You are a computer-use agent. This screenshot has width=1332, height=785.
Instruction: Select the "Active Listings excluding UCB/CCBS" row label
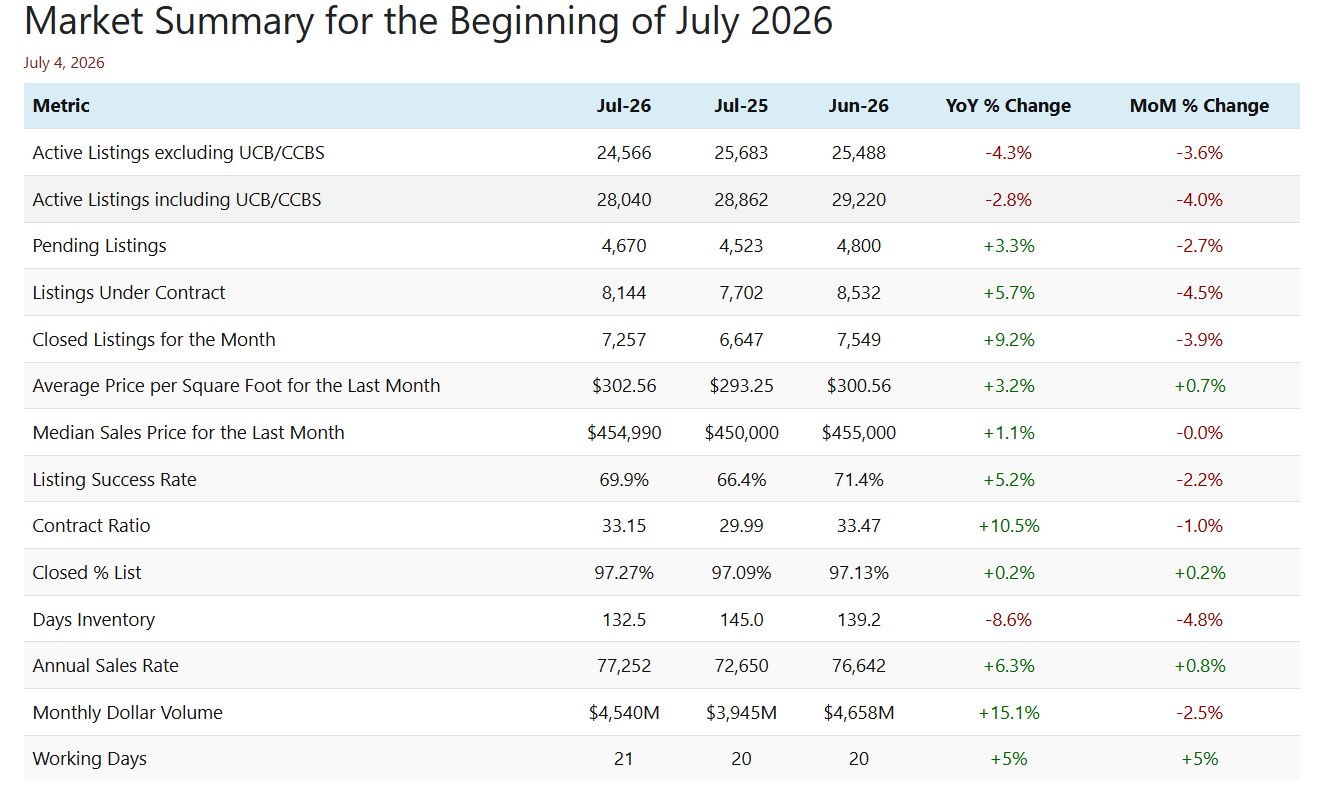click(179, 153)
